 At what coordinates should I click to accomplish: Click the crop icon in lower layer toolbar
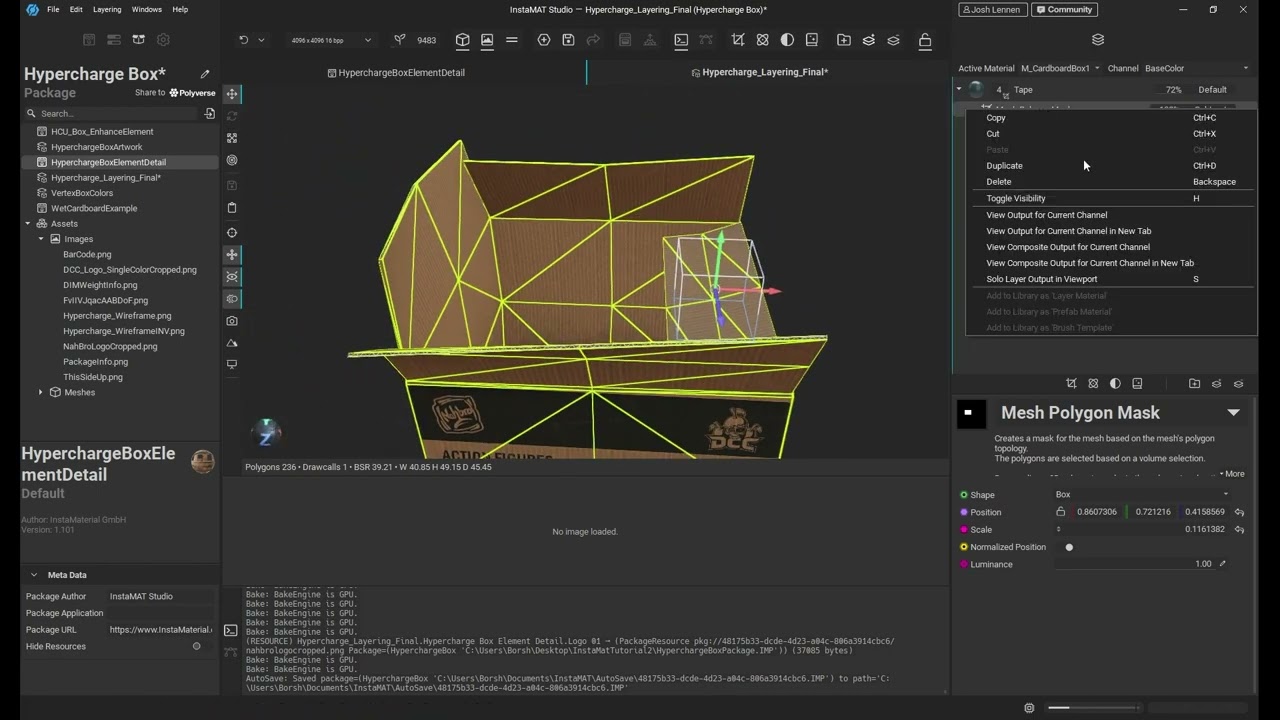[x=1071, y=384]
